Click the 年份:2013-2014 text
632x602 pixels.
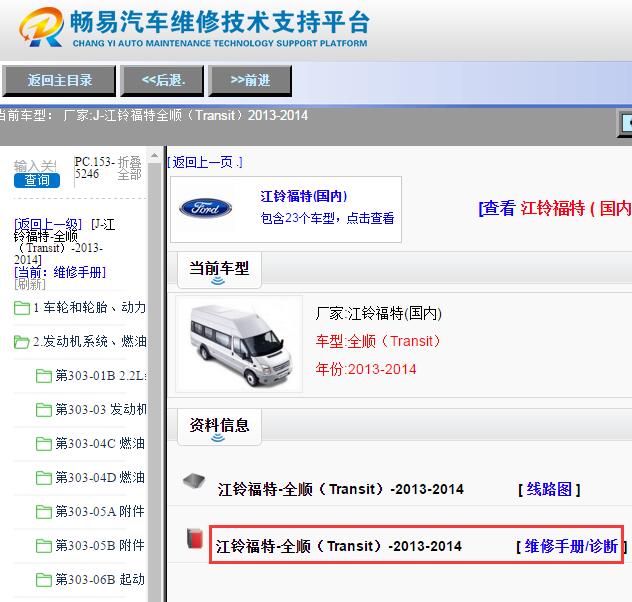pos(366,369)
